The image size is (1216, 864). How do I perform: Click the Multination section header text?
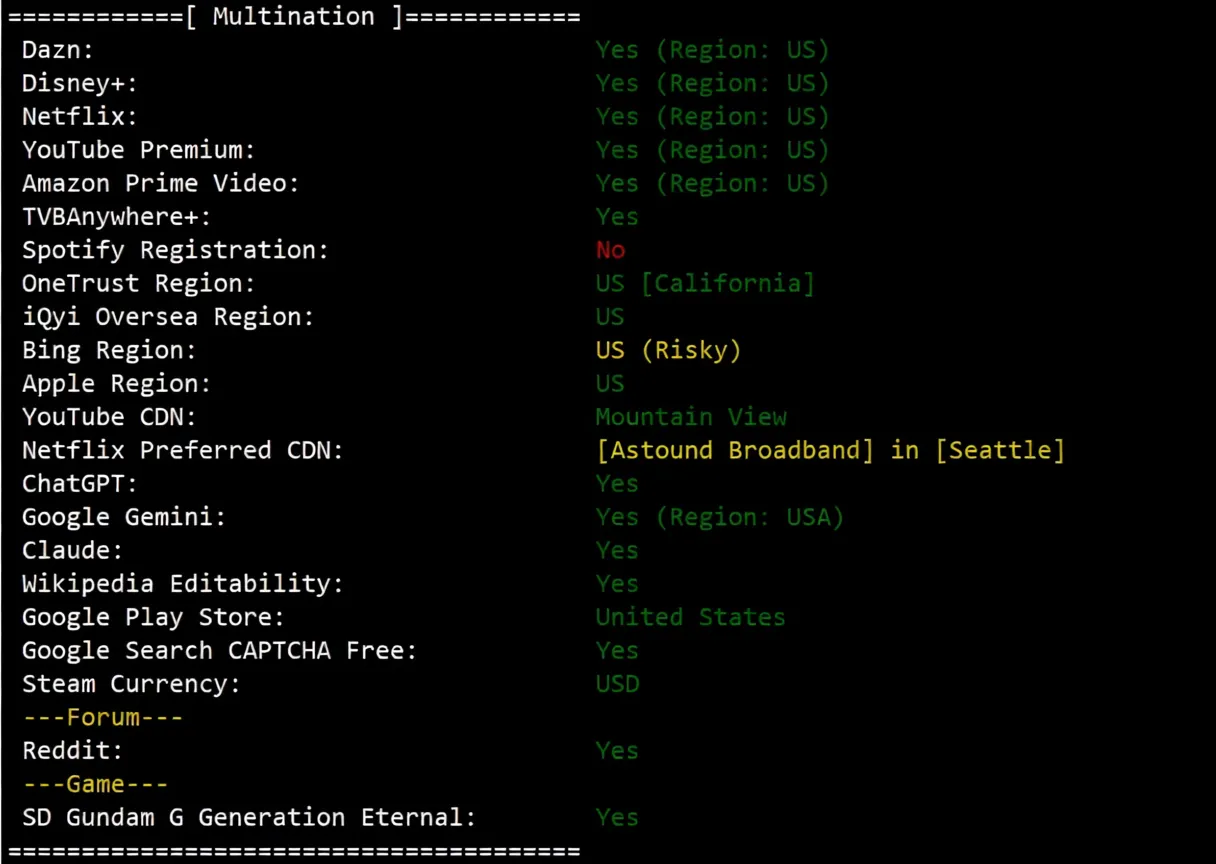tap(295, 16)
